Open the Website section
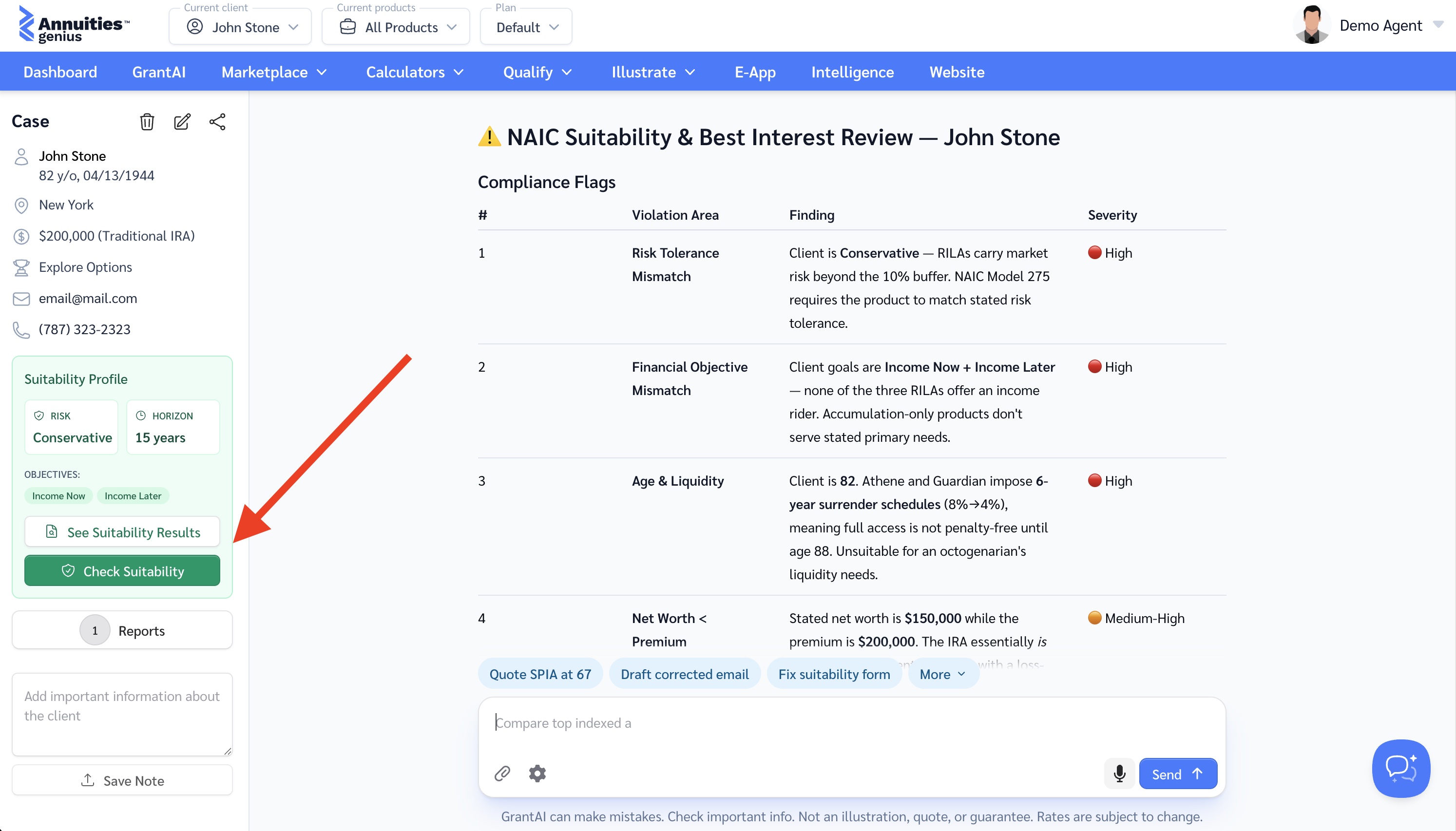The height and width of the screenshot is (831, 1456). coord(957,72)
